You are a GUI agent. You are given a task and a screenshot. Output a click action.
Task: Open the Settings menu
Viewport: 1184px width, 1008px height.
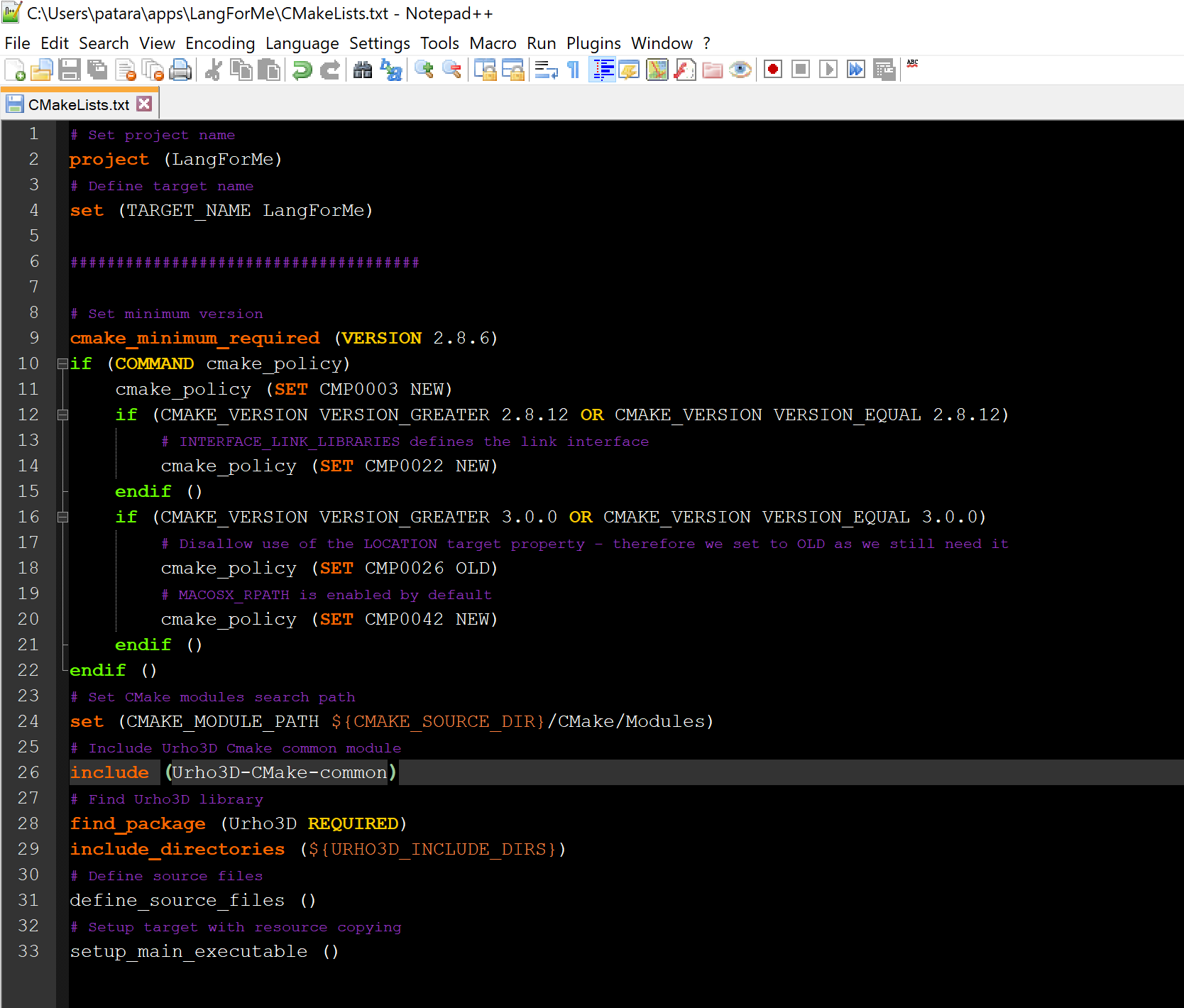pyautogui.click(x=380, y=43)
